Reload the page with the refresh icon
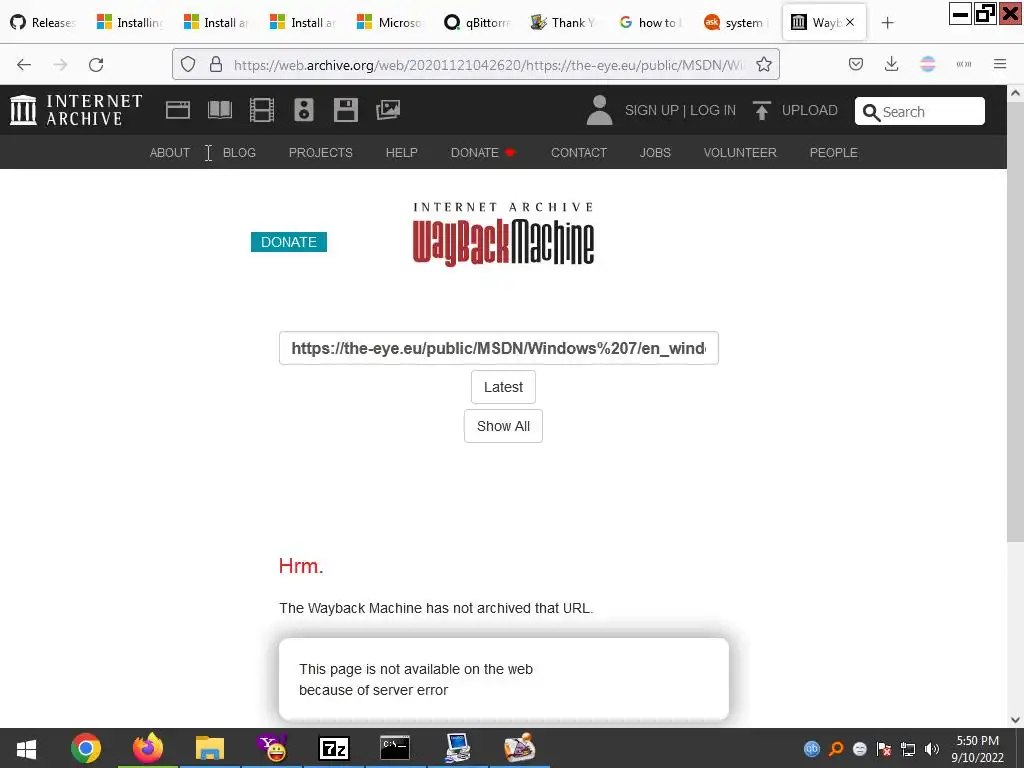 tap(96, 64)
